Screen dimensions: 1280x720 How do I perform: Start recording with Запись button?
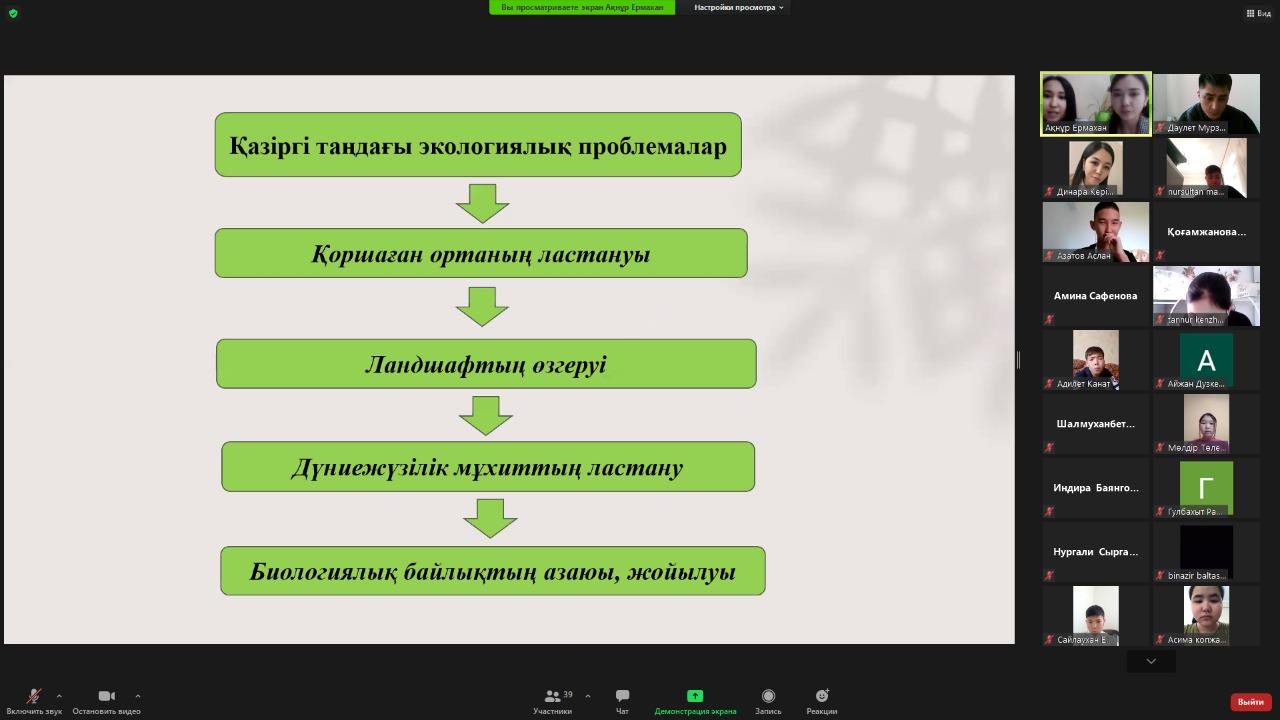point(768,700)
